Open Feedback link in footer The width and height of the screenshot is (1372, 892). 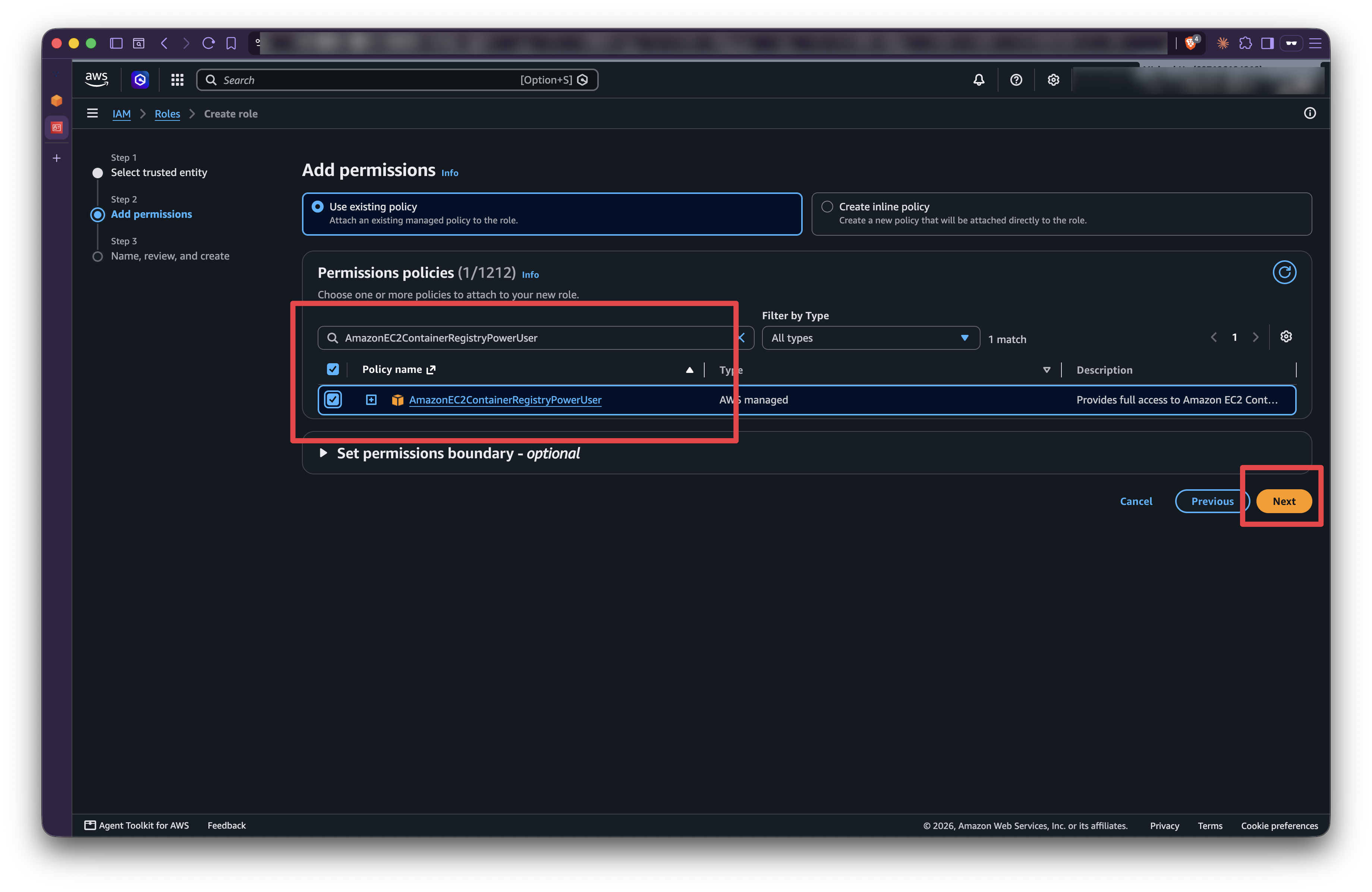coord(227,825)
